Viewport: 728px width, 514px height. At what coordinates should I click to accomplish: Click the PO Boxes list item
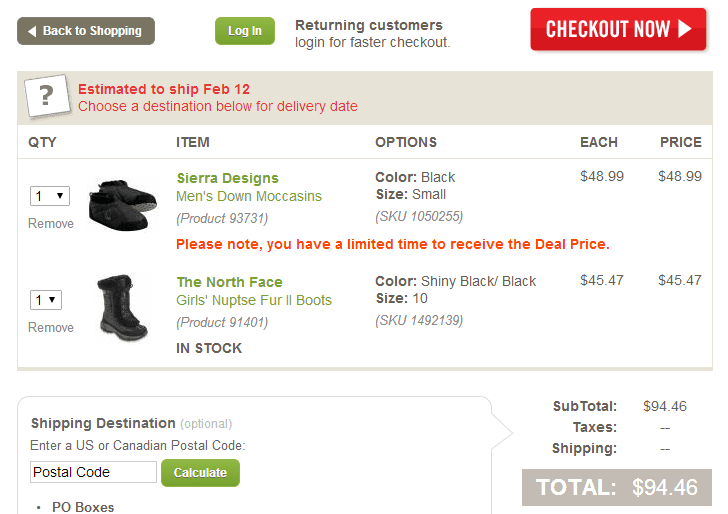coord(83,507)
